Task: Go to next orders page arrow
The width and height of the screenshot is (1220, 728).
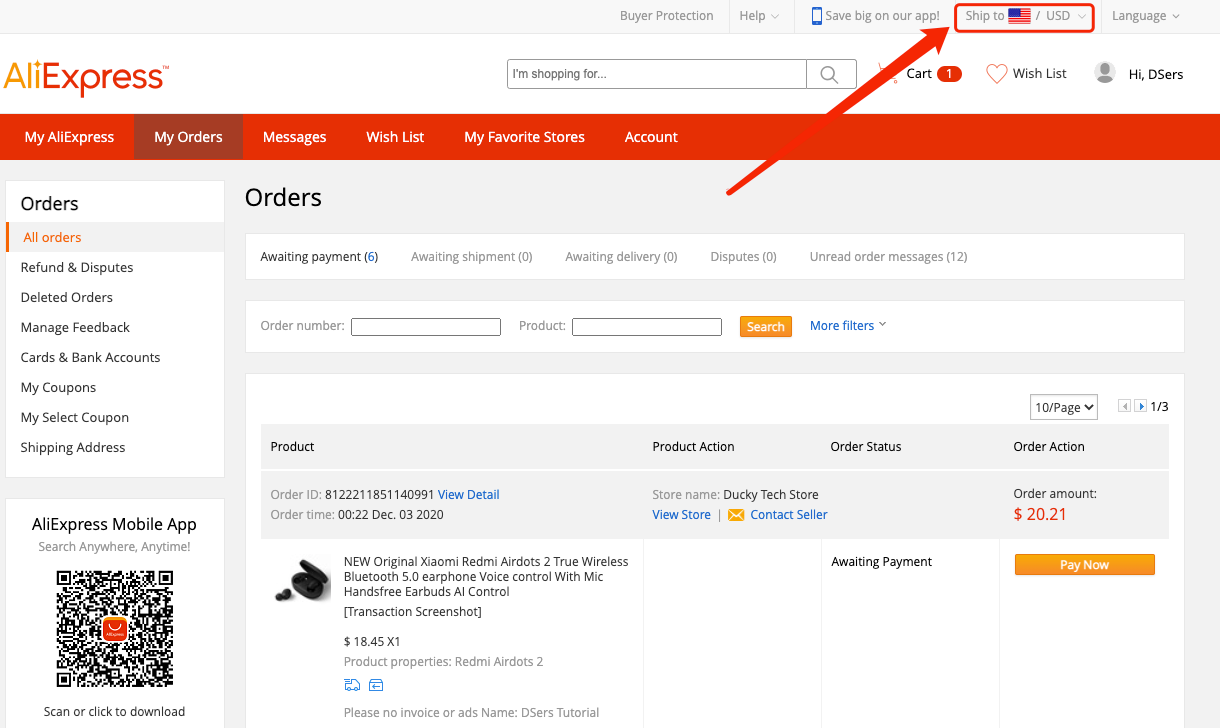Action: click(1140, 407)
